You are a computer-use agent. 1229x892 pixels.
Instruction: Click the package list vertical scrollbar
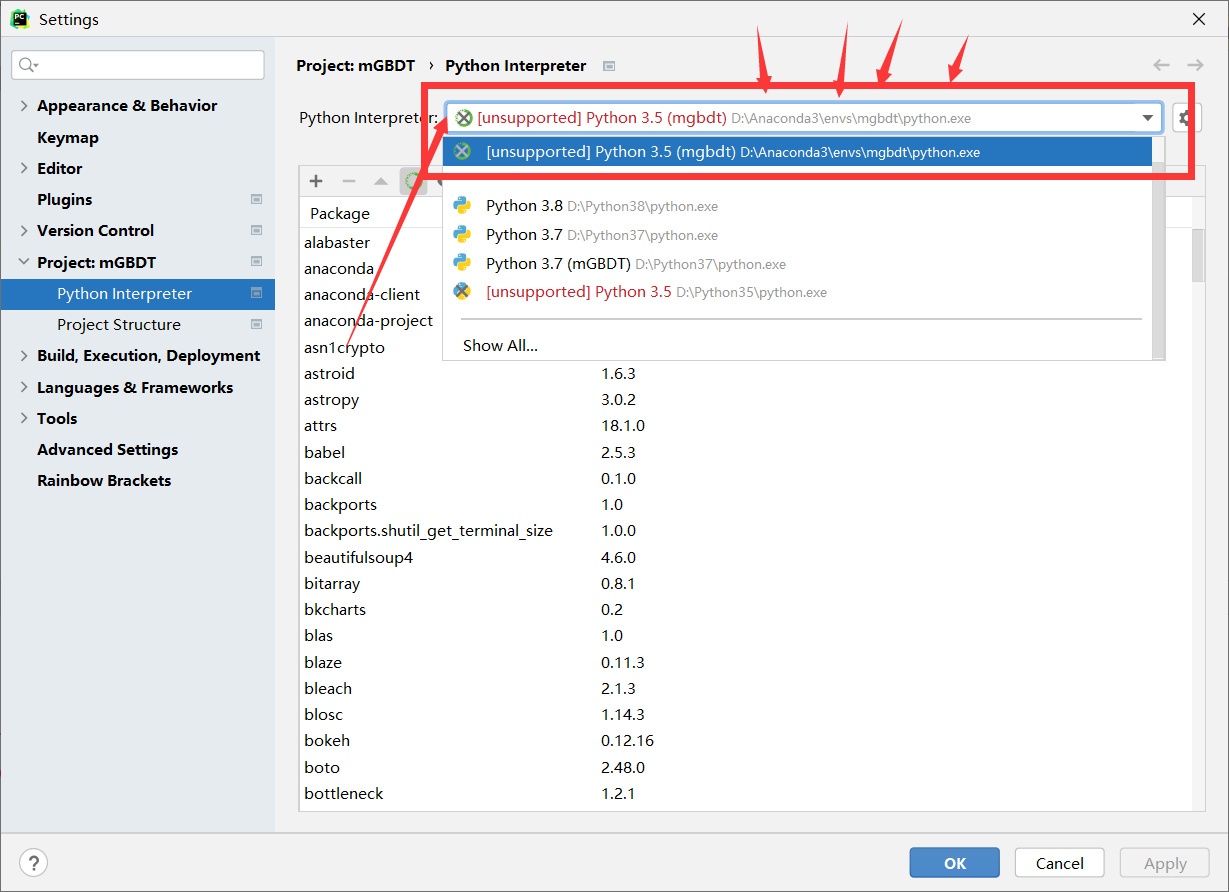[x=1198, y=257]
